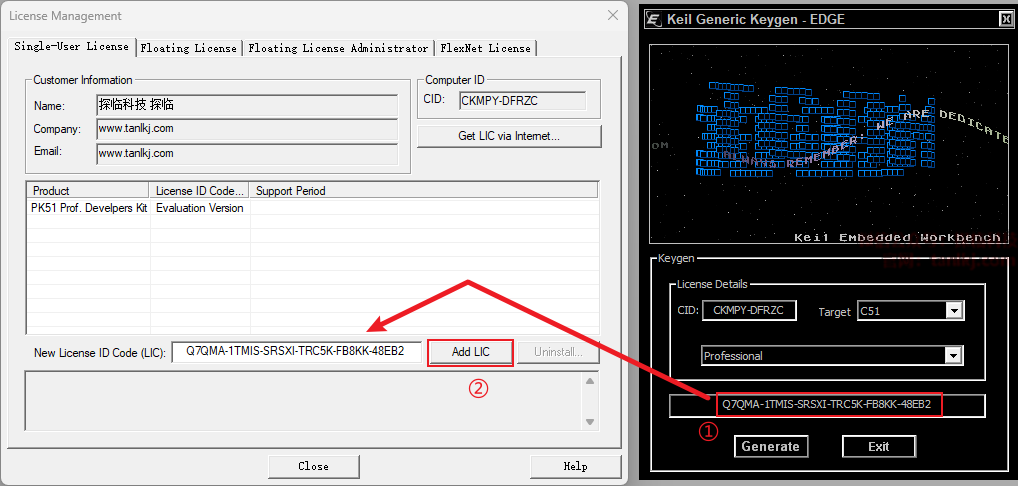Click the License ID Code column header
The width and height of the screenshot is (1018, 486).
pyautogui.click(x=199, y=191)
